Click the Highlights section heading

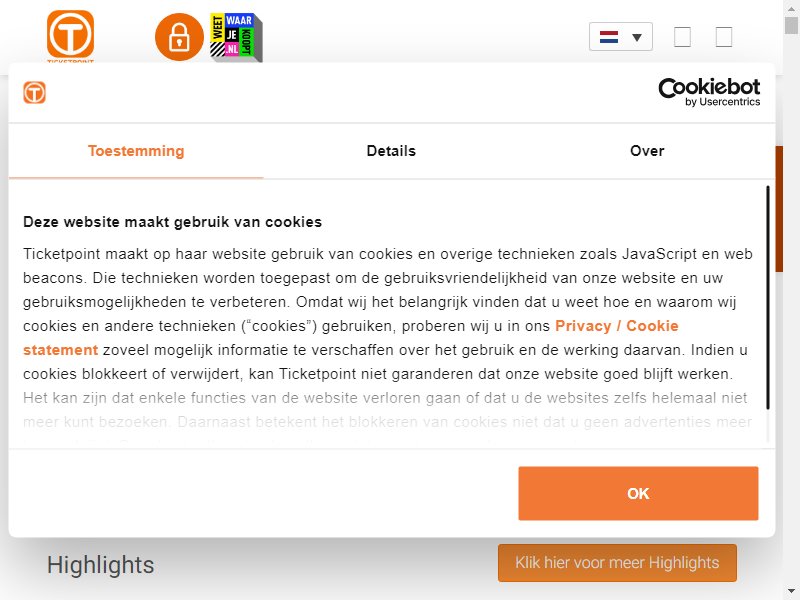tap(101, 565)
